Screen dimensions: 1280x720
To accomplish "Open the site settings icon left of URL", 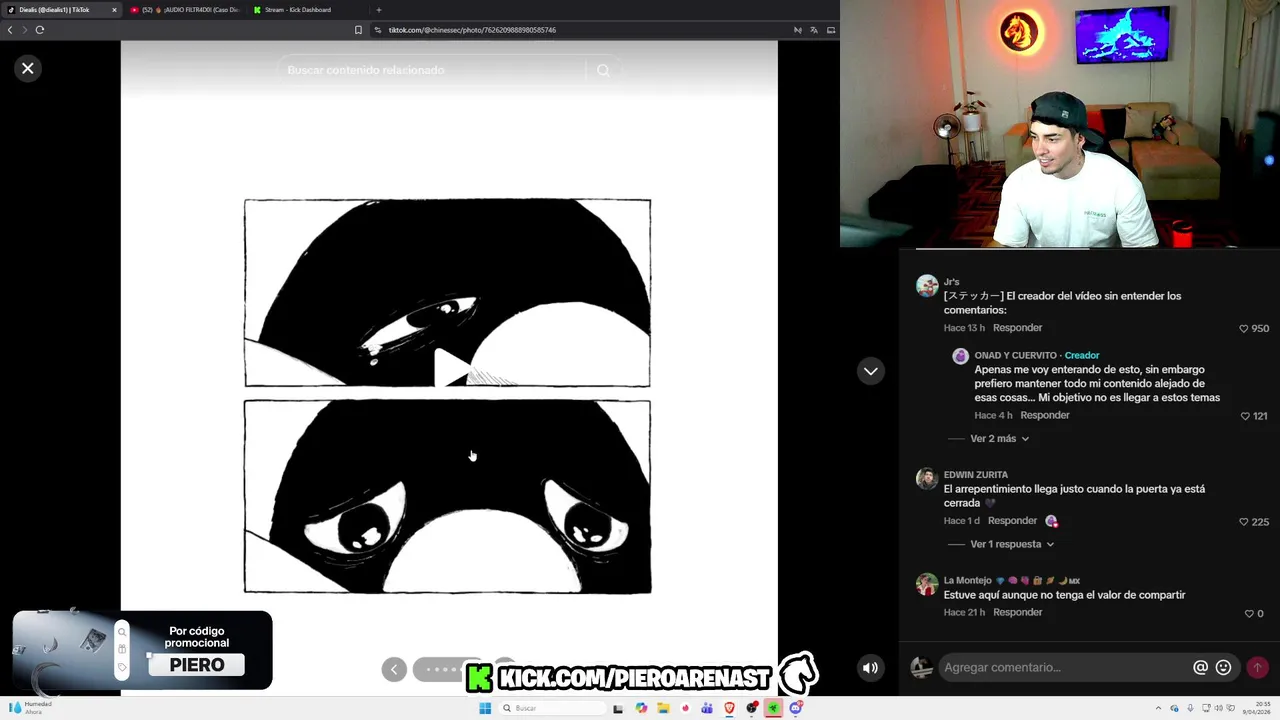I will 378,30.
